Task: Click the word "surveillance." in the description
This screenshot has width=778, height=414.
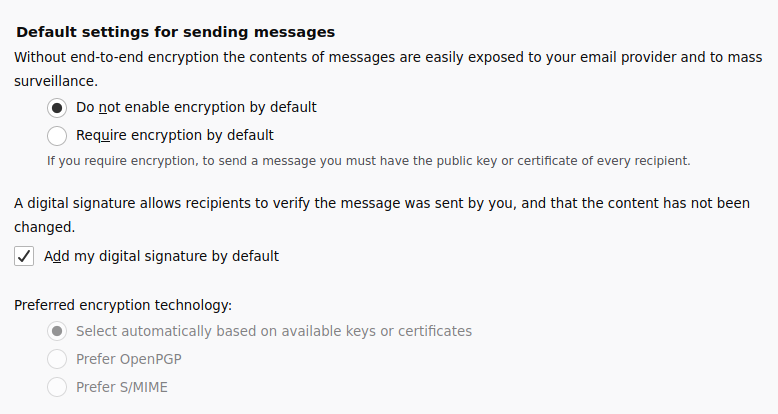Action: click(x=55, y=80)
